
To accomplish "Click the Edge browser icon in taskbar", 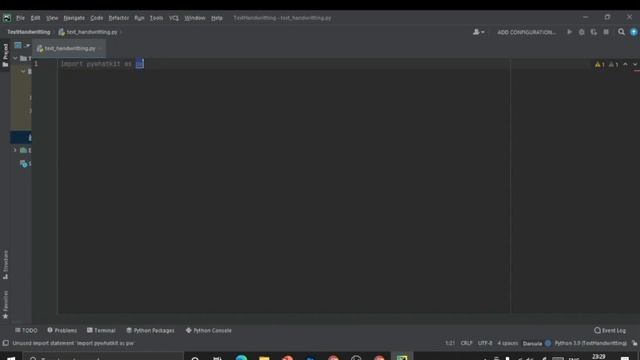I will [241, 358].
